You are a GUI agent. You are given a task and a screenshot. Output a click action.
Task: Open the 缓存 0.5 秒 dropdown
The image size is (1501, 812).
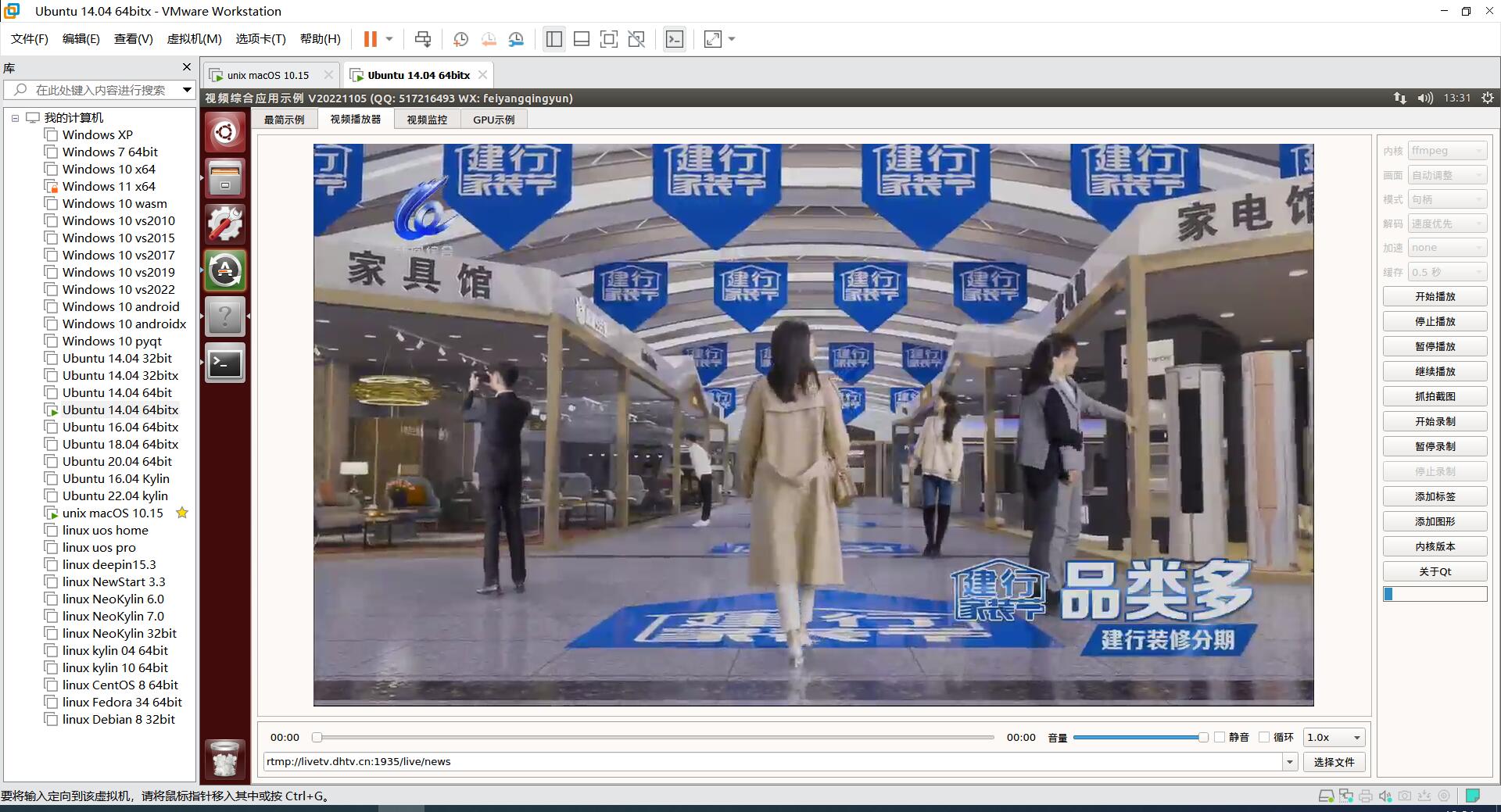tap(1447, 272)
